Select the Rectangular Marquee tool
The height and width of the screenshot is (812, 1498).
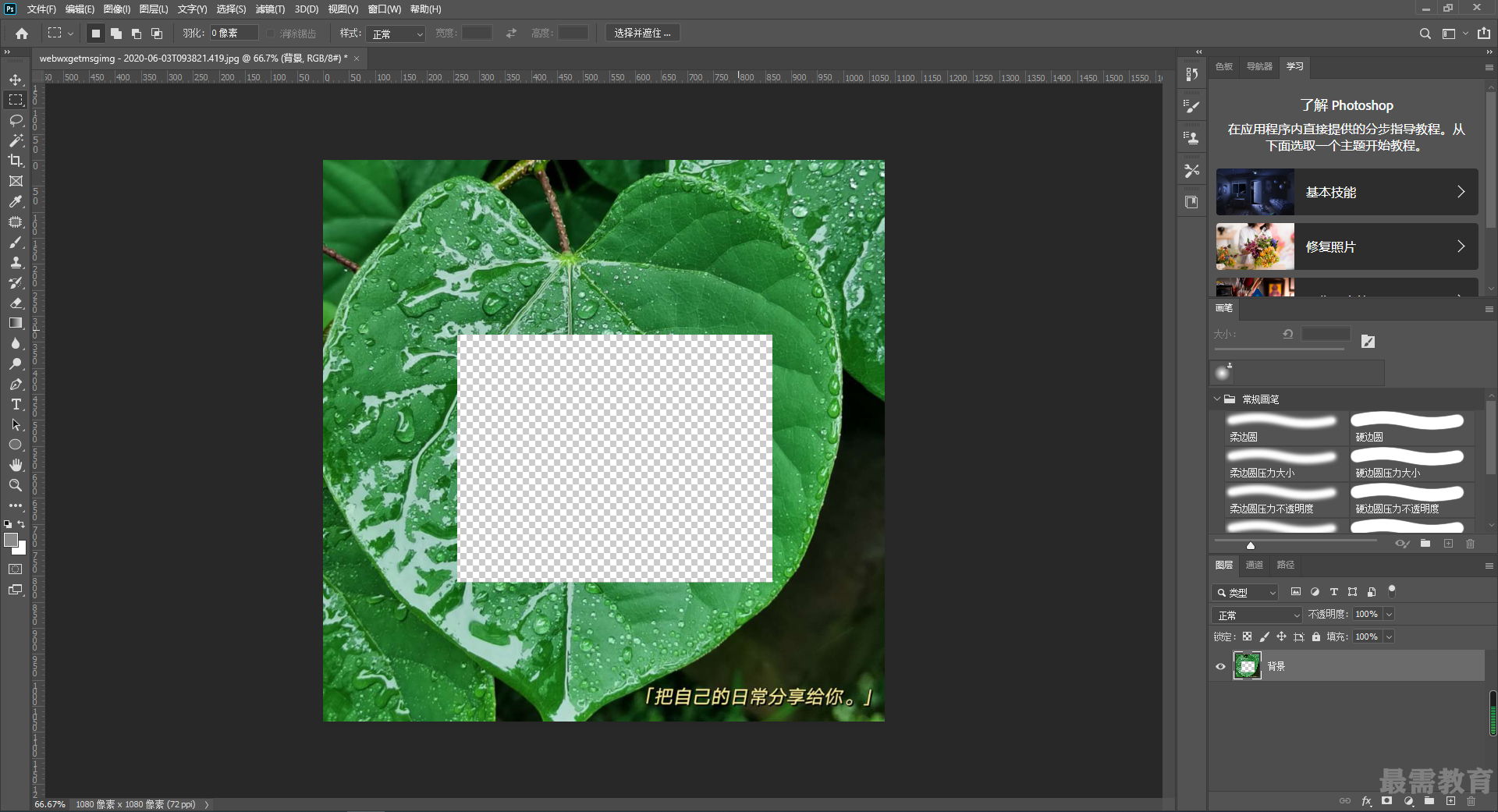(16, 100)
